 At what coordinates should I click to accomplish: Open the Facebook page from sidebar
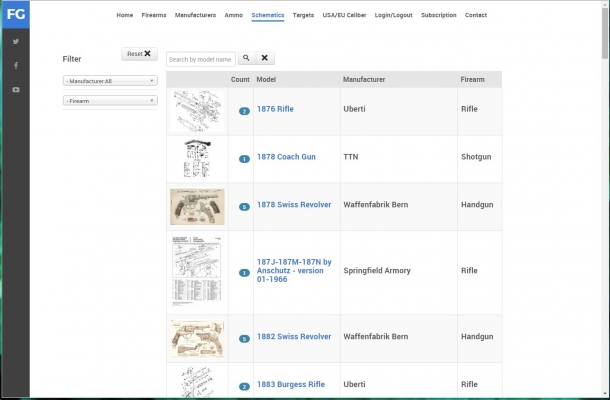click(x=16, y=65)
